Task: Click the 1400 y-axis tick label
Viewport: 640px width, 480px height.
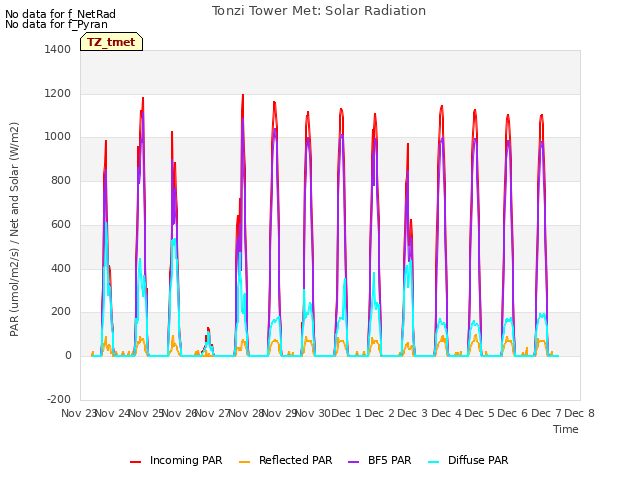Action: [58, 49]
